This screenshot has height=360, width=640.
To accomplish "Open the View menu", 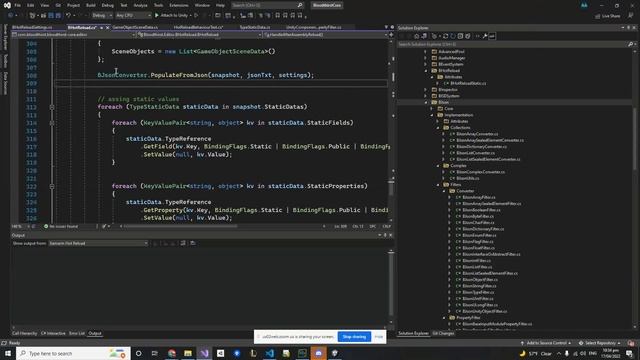I will click(x=44, y=5).
